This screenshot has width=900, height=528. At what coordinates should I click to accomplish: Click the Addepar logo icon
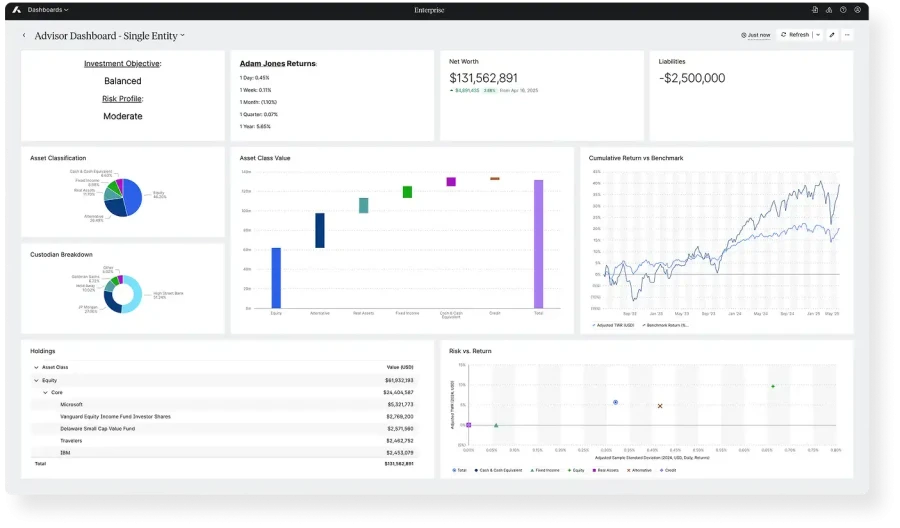16,10
